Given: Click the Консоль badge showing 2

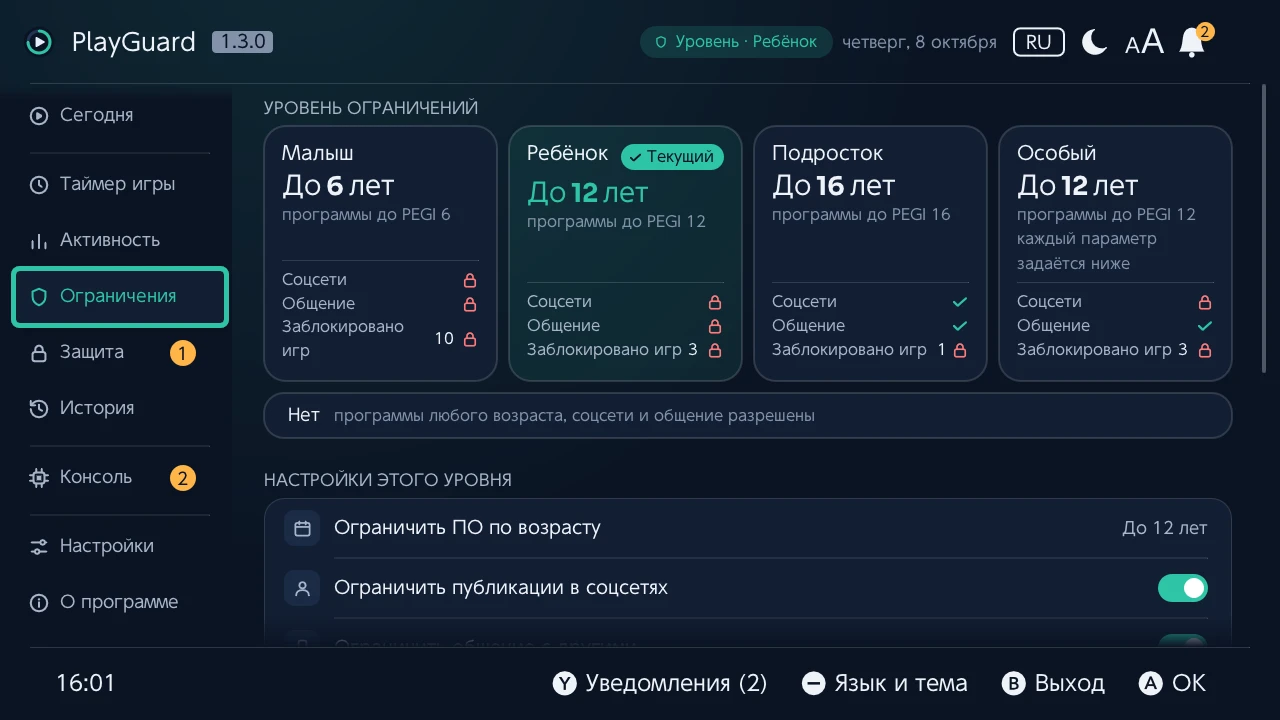Looking at the screenshot, I should point(182,478).
